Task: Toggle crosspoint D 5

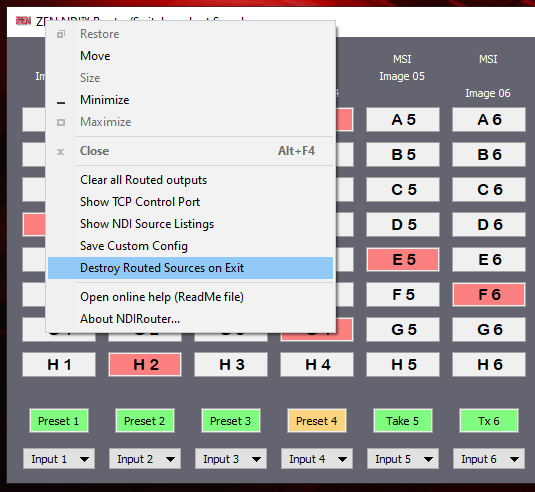Action: [x=403, y=225]
